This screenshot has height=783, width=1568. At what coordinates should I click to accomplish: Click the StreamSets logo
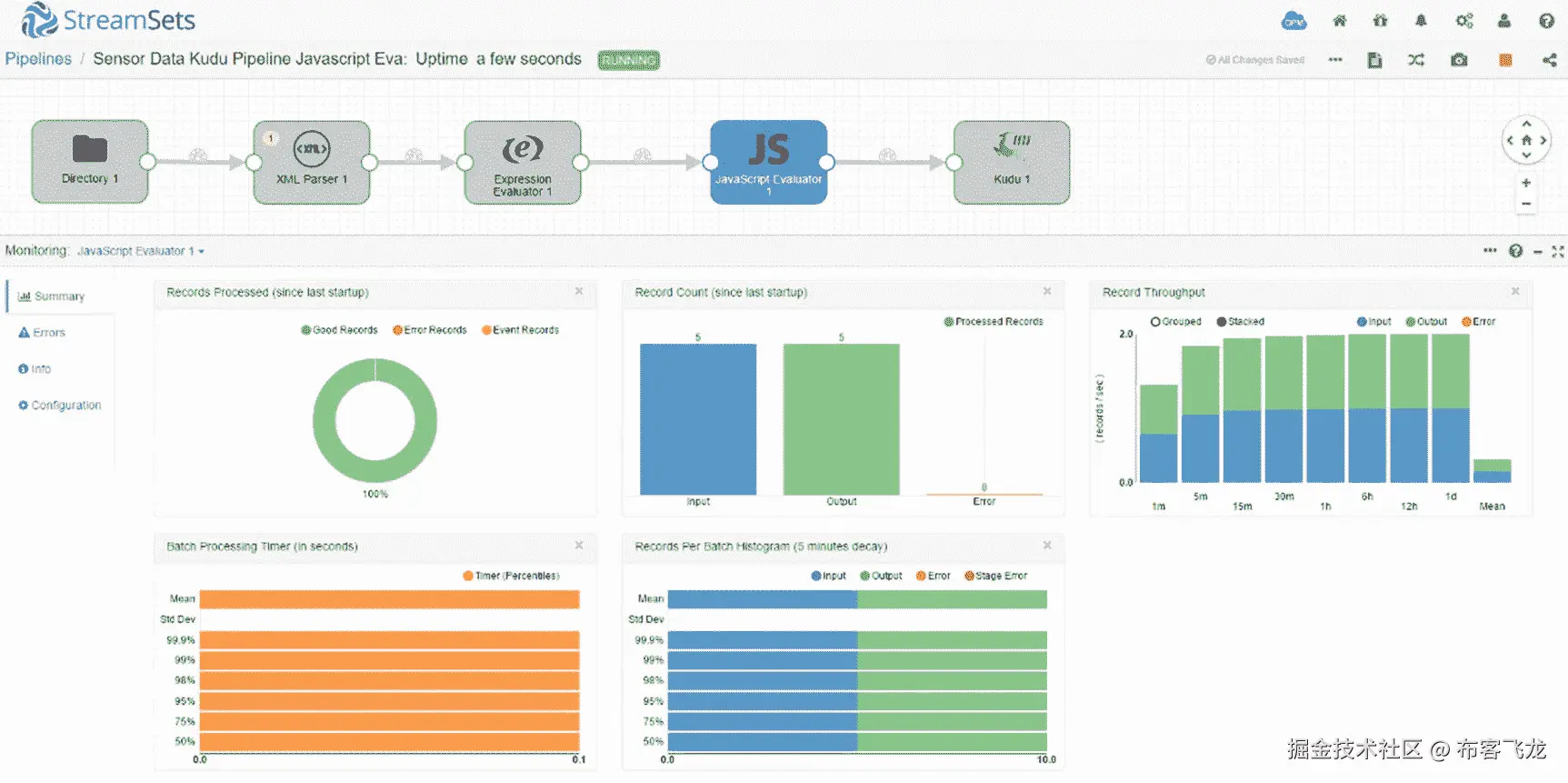[x=108, y=20]
